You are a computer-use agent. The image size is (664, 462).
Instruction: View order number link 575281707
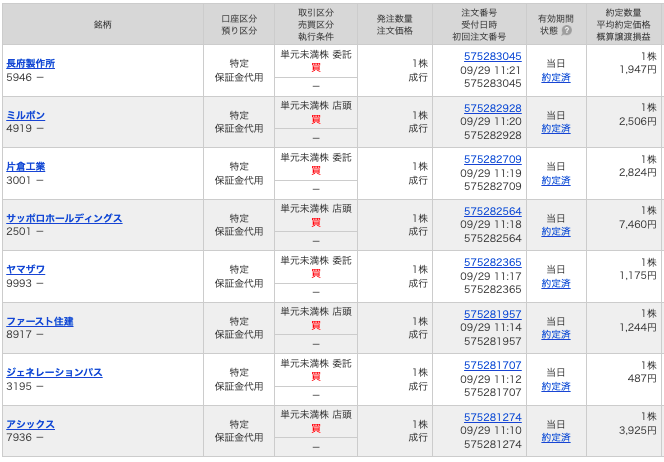493,366
